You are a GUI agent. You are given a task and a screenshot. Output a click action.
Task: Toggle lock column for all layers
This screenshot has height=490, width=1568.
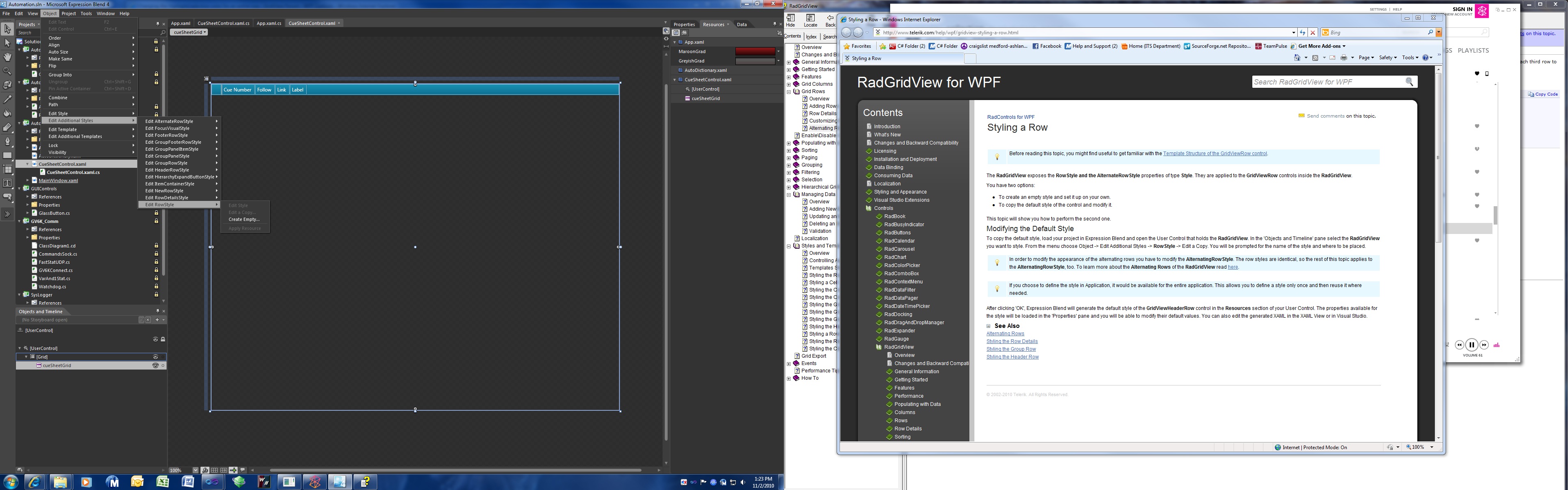[x=163, y=339]
